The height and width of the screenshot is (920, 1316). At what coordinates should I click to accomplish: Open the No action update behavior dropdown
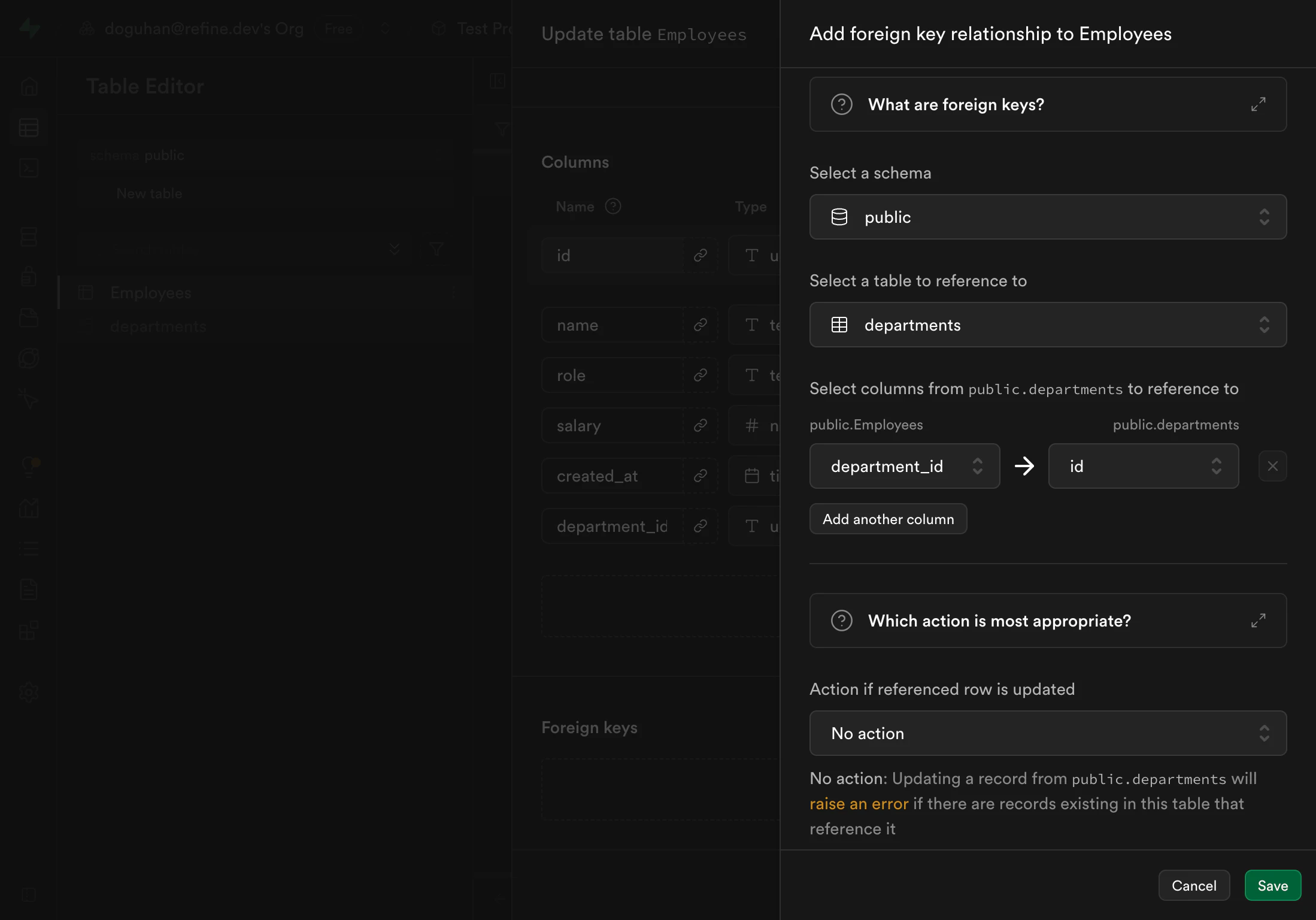click(1048, 733)
